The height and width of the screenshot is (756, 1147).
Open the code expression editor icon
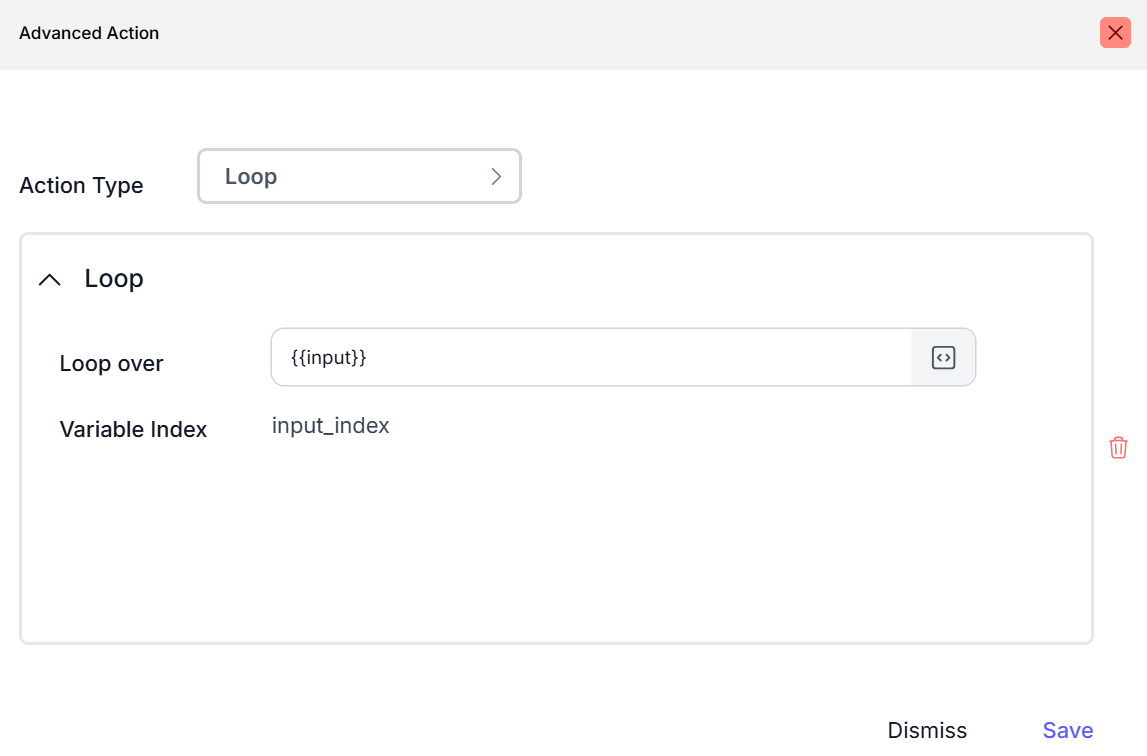click(943, 357)
